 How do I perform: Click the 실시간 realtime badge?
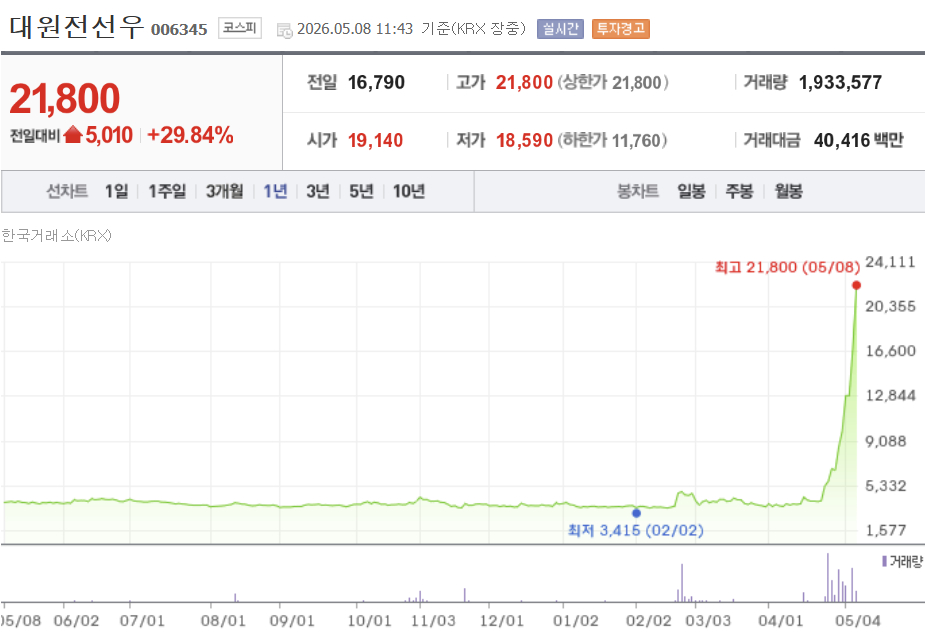[x=560, y=28]
